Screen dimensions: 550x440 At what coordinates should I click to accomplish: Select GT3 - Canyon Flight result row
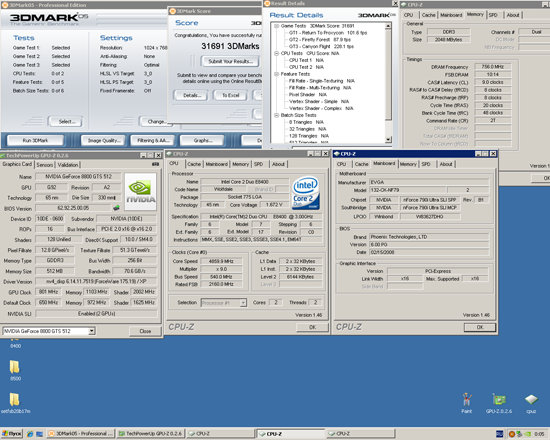click(x=321, y=46)
